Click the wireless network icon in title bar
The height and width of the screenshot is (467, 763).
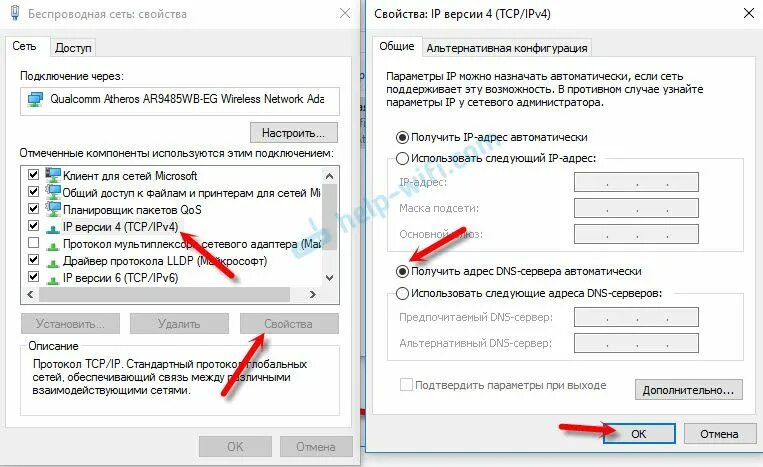pos(15,14)
